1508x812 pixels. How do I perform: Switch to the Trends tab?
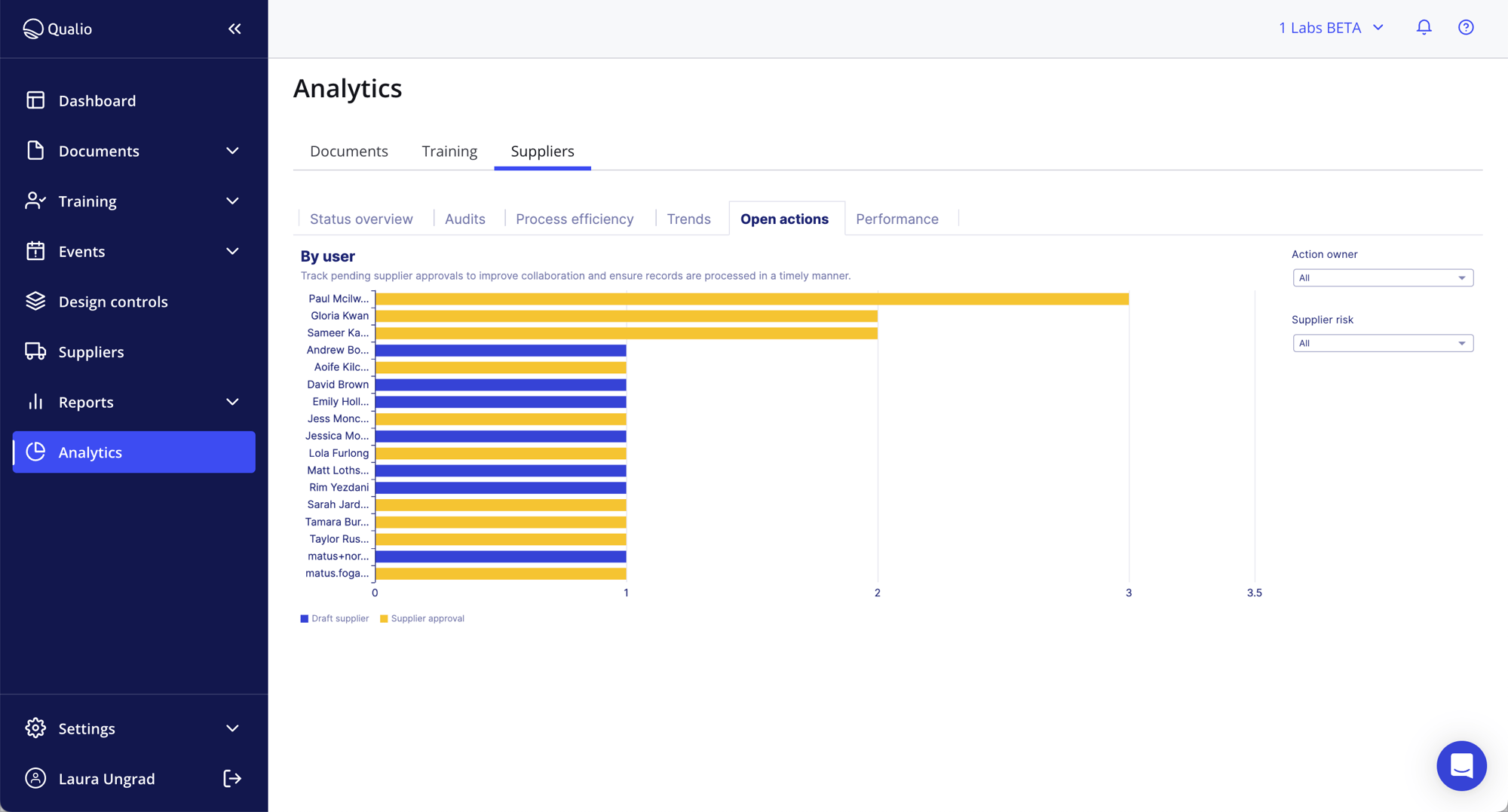tap(688, 219)
